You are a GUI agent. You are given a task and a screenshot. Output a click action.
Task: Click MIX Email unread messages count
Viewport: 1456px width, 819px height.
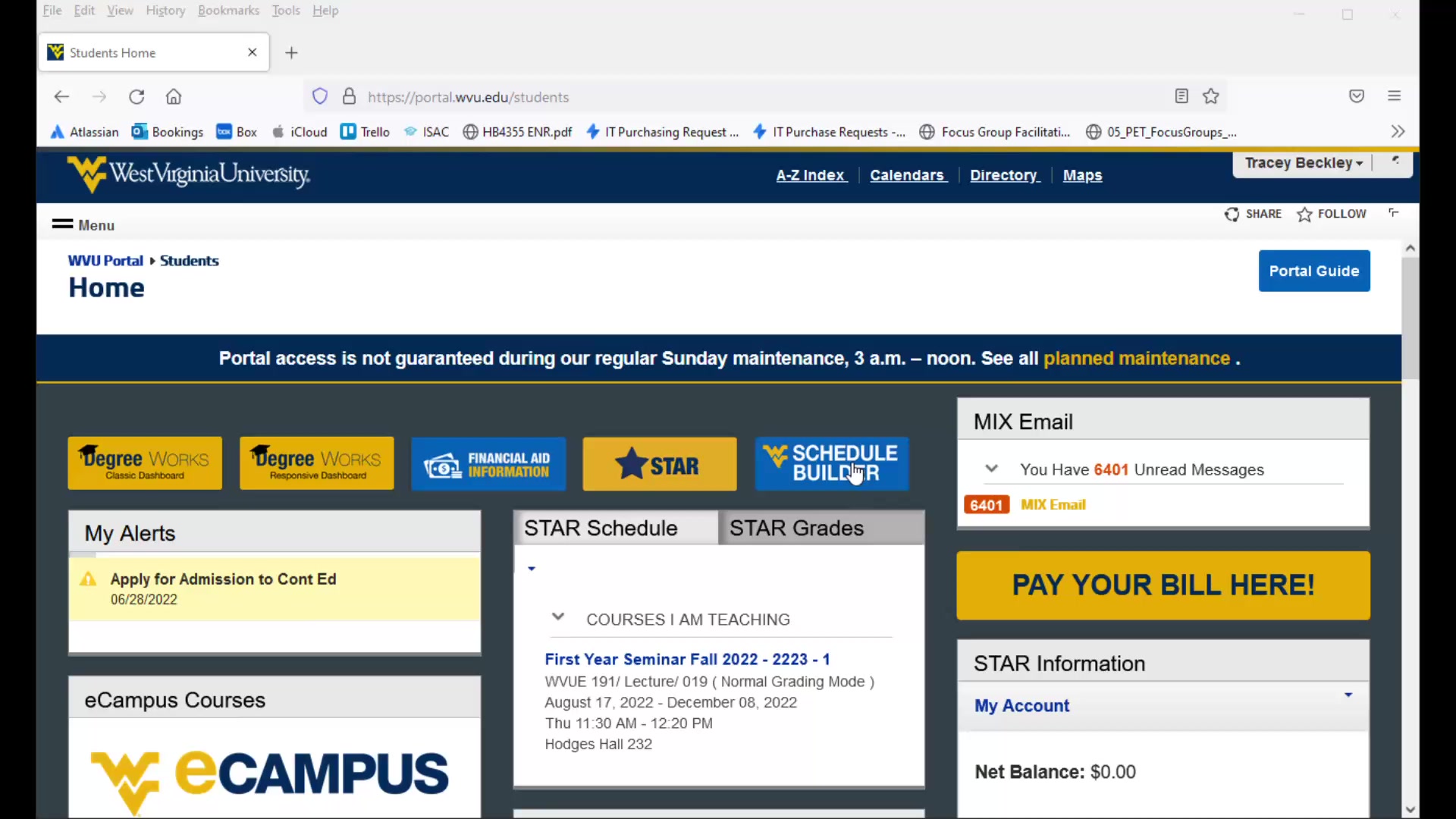(1110, 470)
